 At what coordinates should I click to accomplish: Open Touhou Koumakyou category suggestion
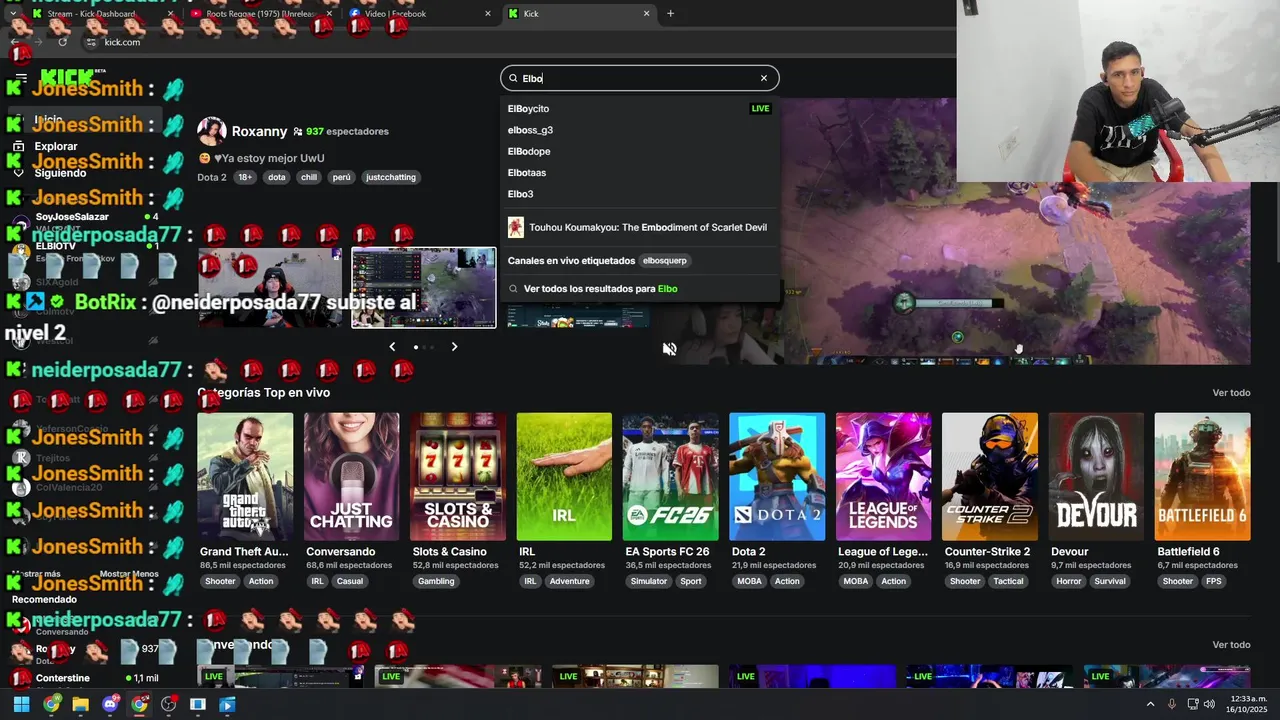point(640,227)
